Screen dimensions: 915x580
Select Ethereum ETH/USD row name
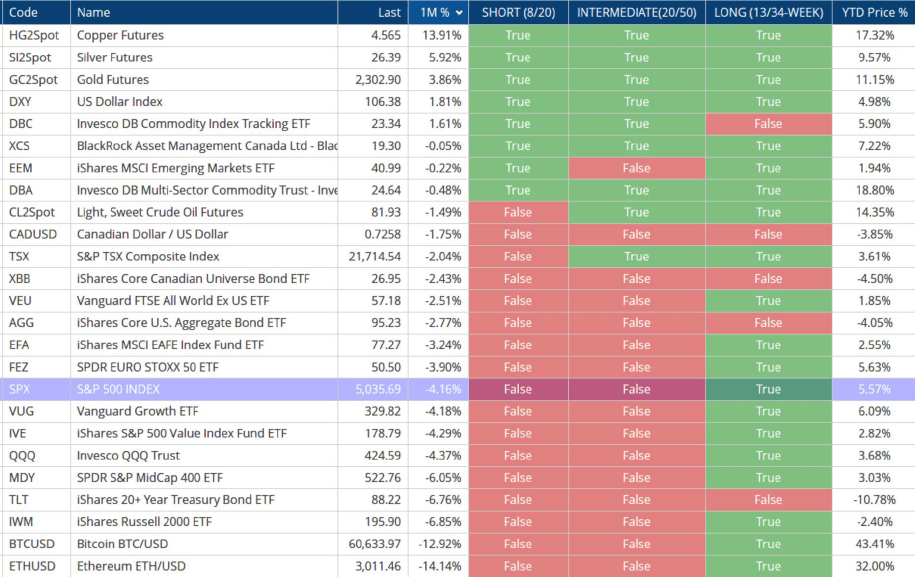pyautogui.click(x=130, y=566)
